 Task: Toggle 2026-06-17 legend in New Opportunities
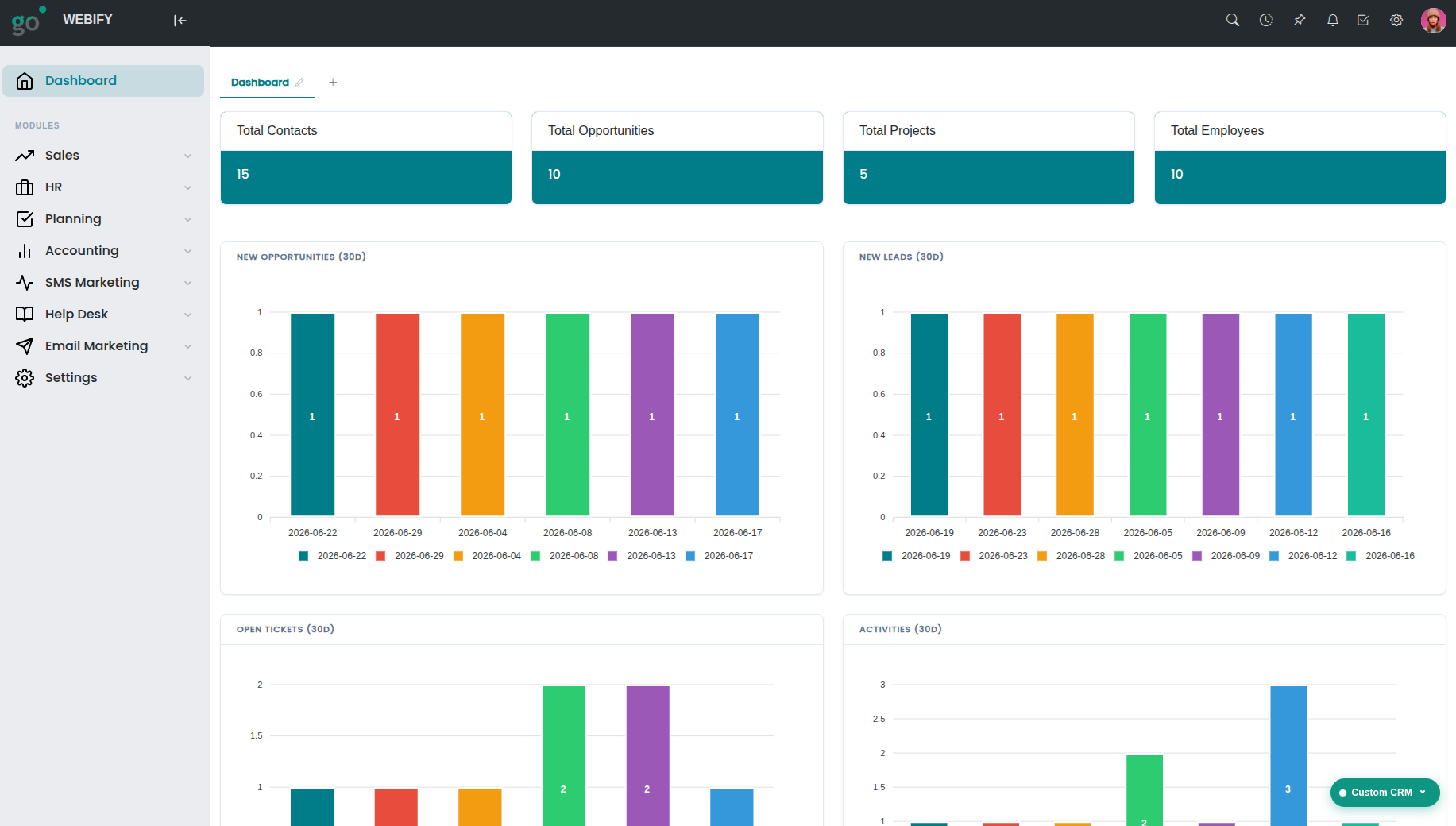[x=720, y=556]
